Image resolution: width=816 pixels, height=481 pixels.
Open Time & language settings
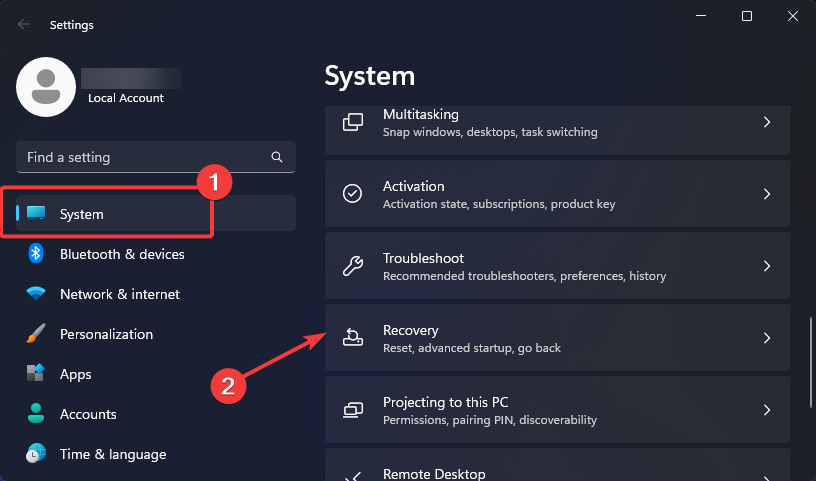click(x=156, y=454)
